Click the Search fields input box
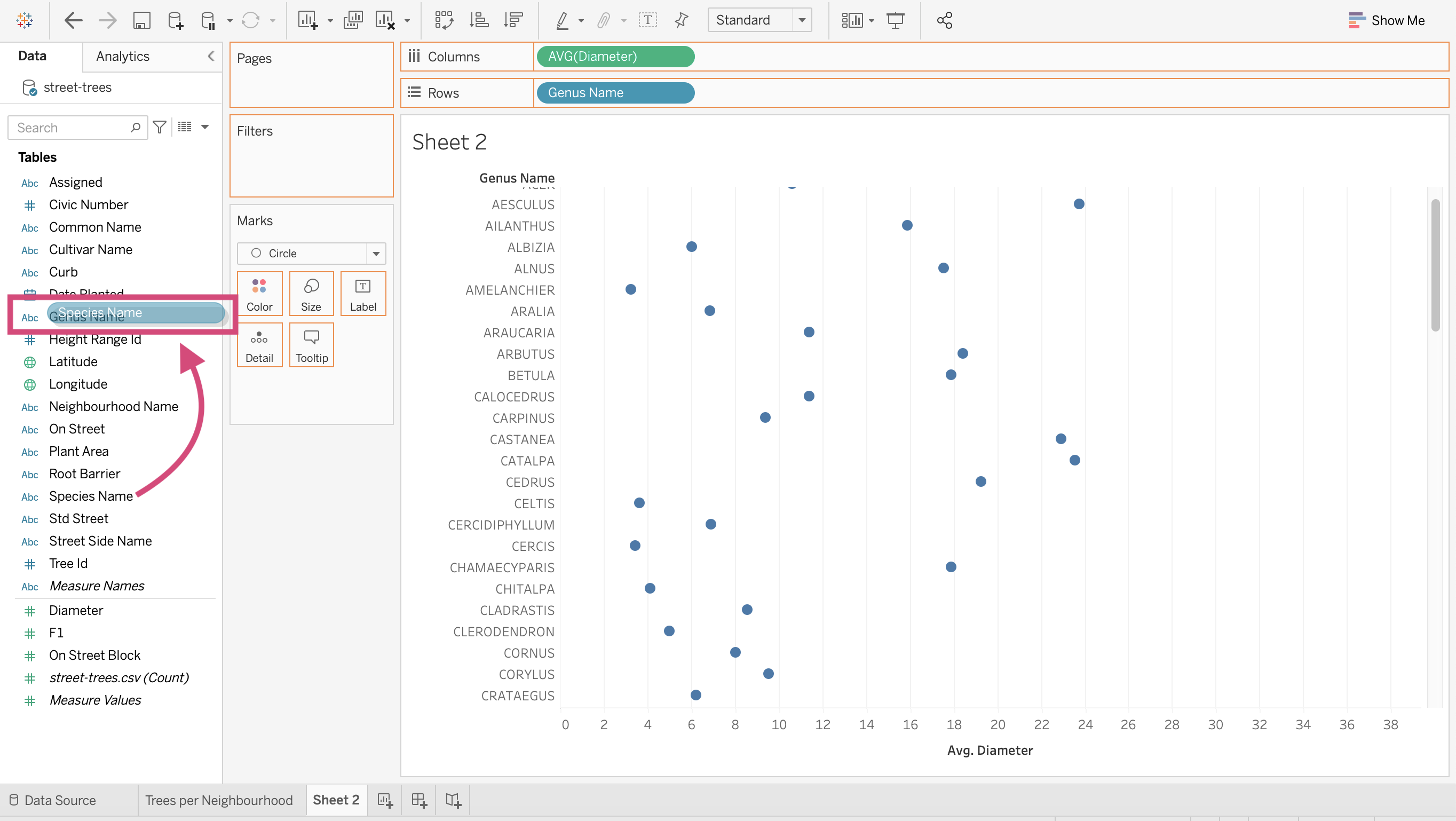Image resolution: width=1456 pixels, height=821 pixels. click(78, 127)
